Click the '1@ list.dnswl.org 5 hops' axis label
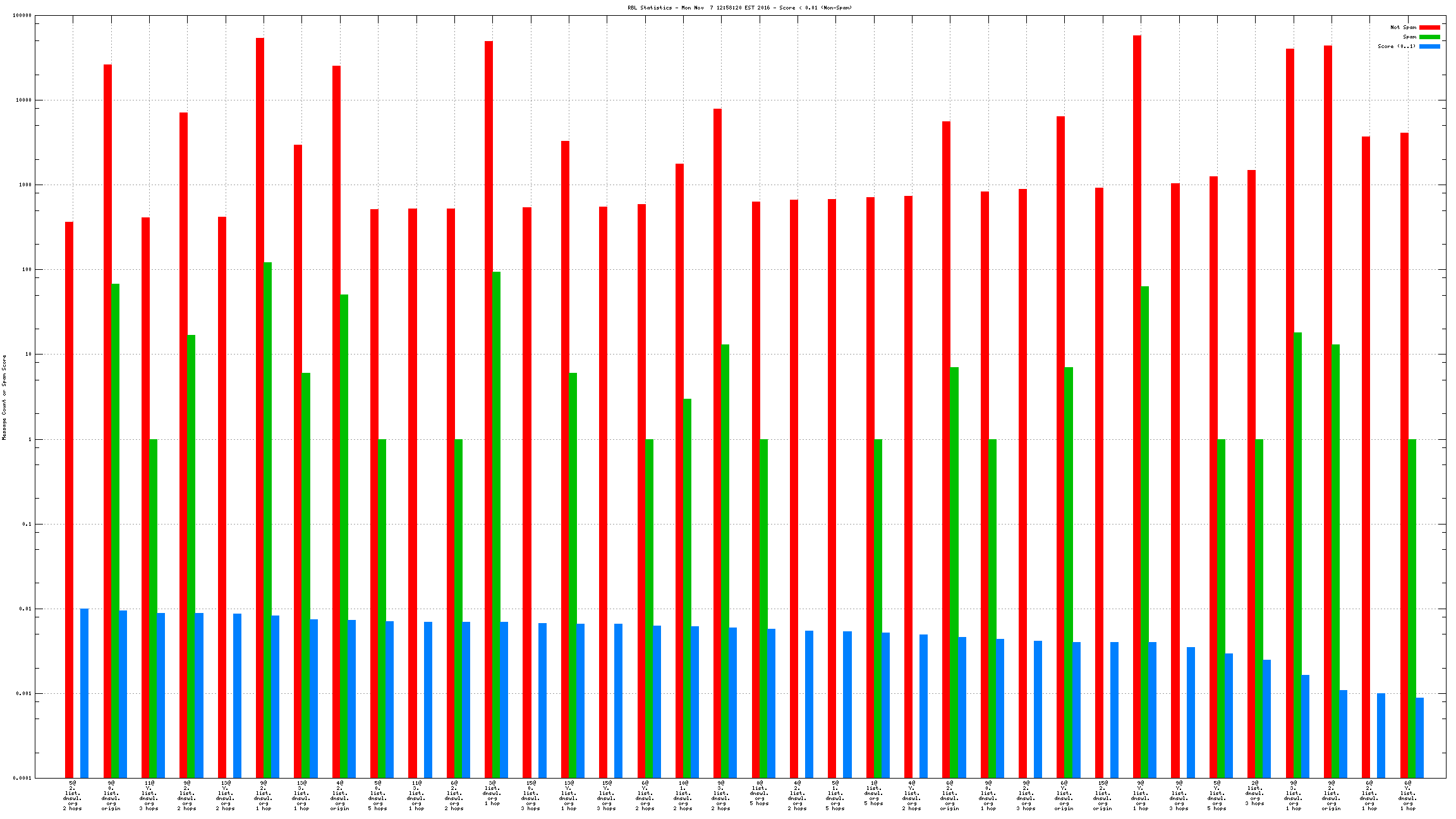The image size is (1456, 819). pyautogui.click(x=874, y=794)
